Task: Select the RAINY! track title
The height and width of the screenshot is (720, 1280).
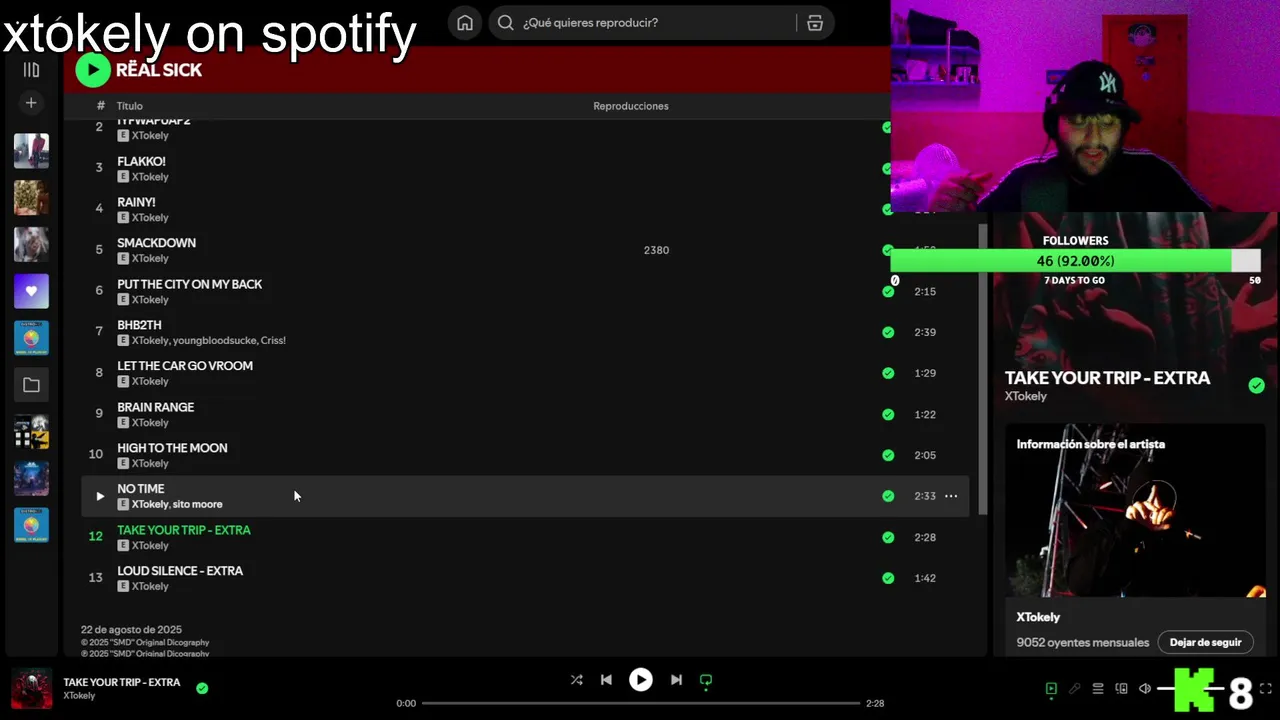Action: (136, 202)
